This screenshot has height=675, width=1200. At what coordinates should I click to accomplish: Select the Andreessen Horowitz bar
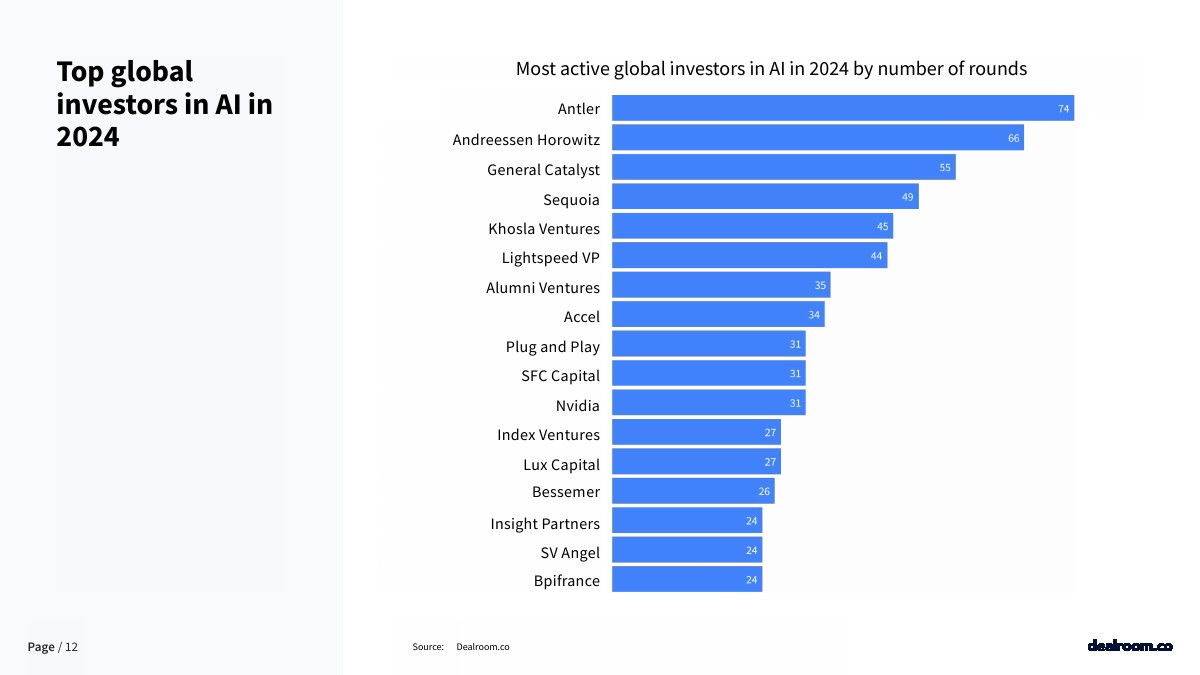pos(817,138)
